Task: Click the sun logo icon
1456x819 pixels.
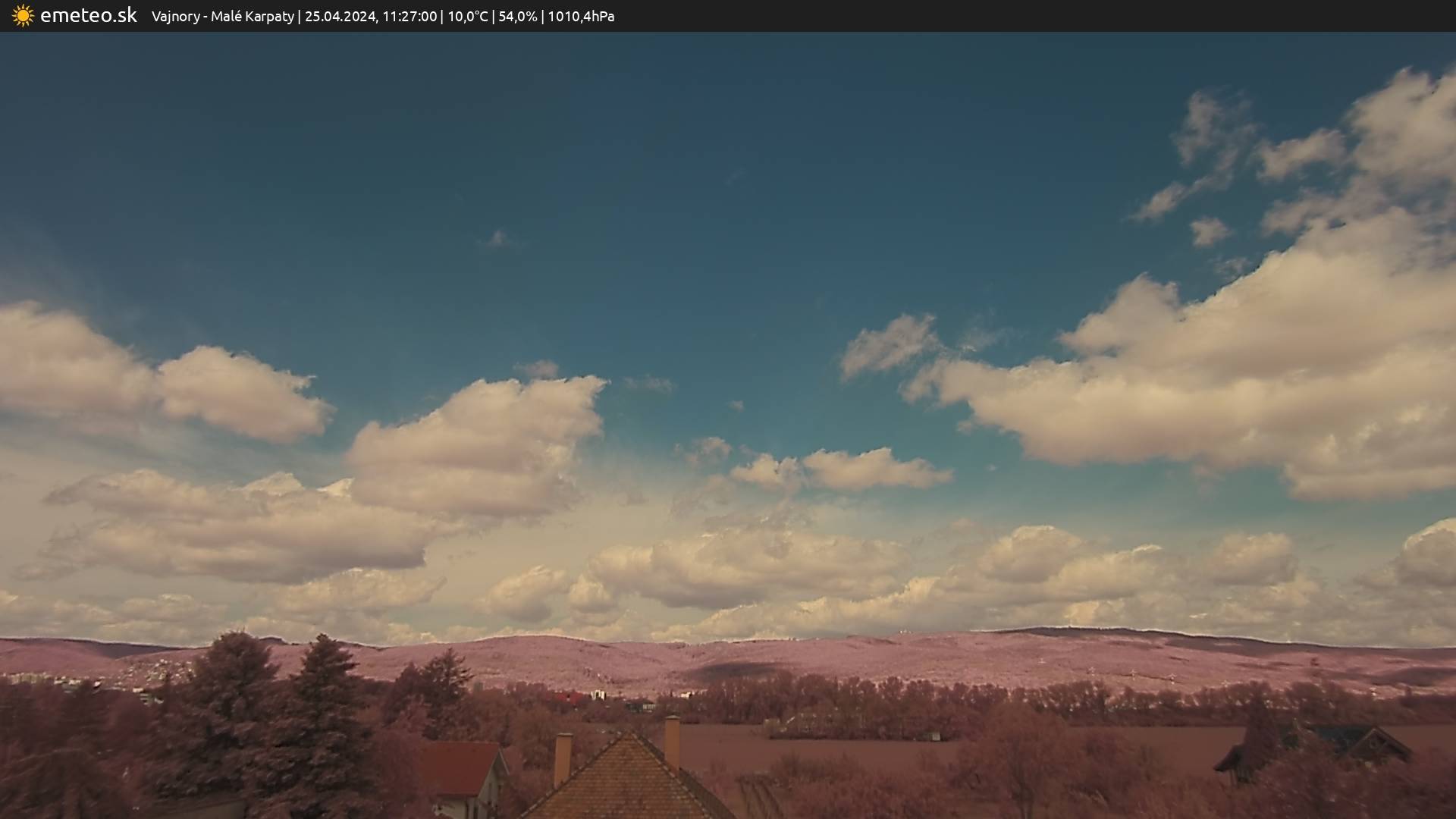Action: click(23, 16)
